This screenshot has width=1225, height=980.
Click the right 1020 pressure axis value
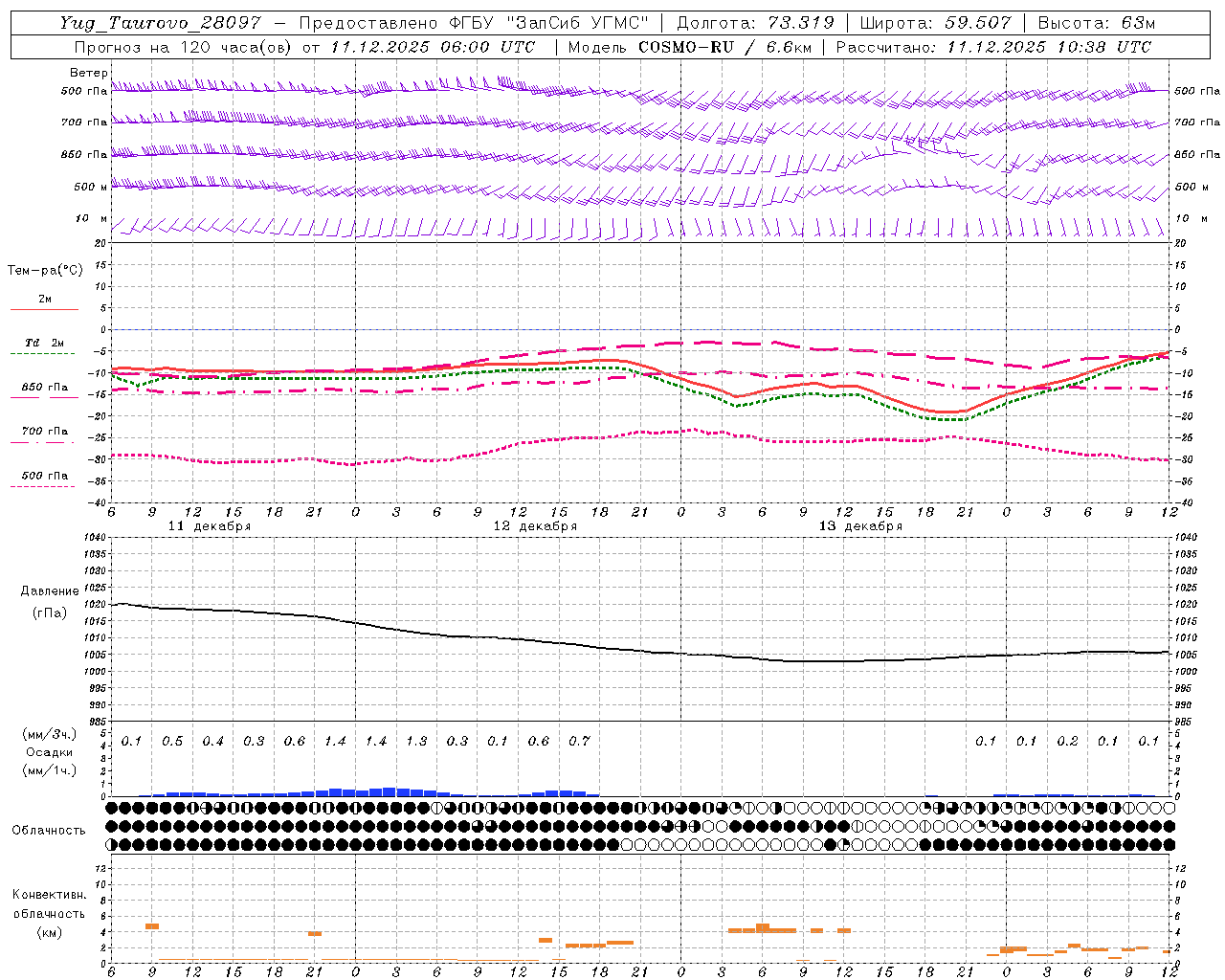coord(1187,604)
